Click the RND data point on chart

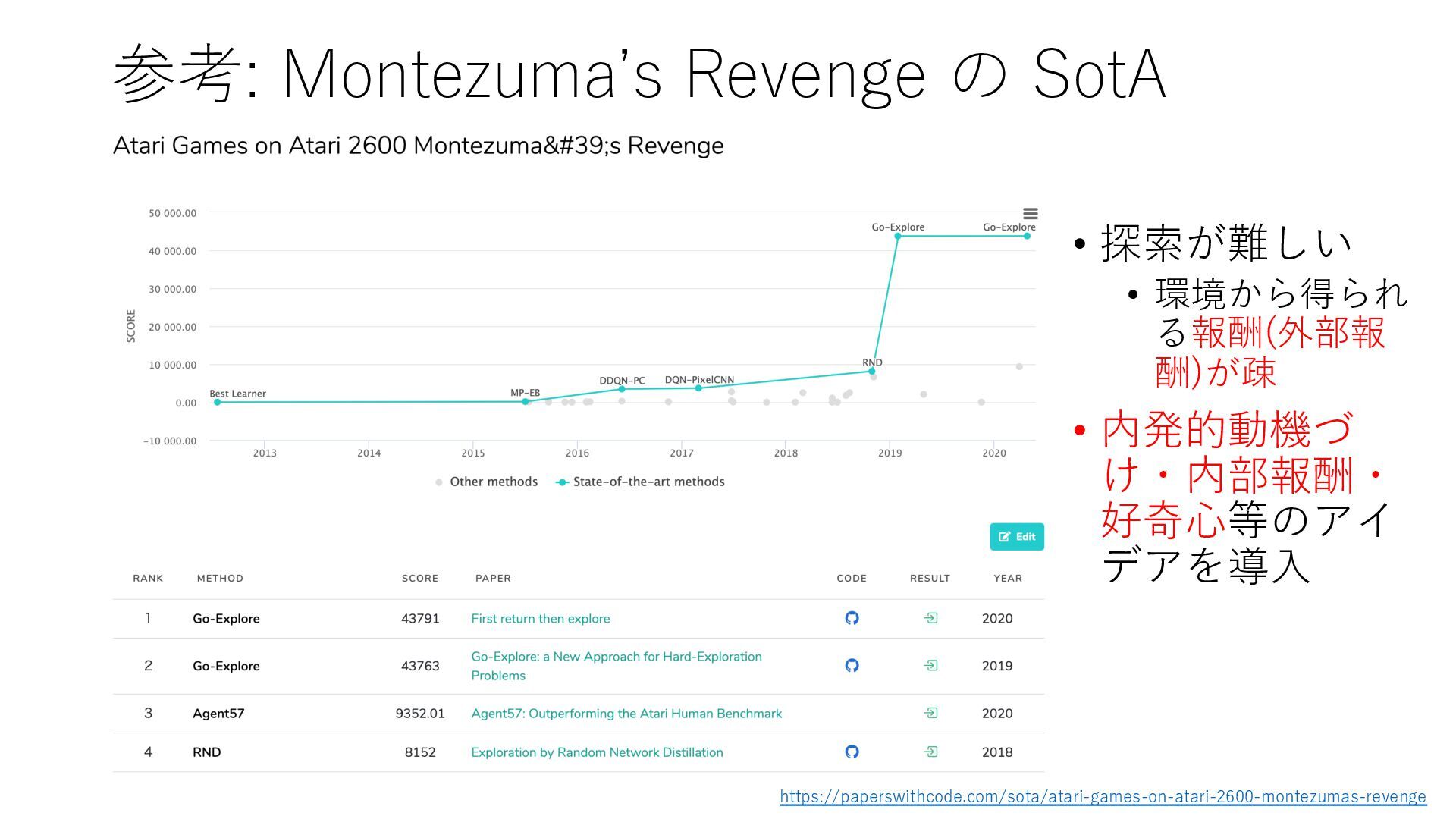click(871, 371)
